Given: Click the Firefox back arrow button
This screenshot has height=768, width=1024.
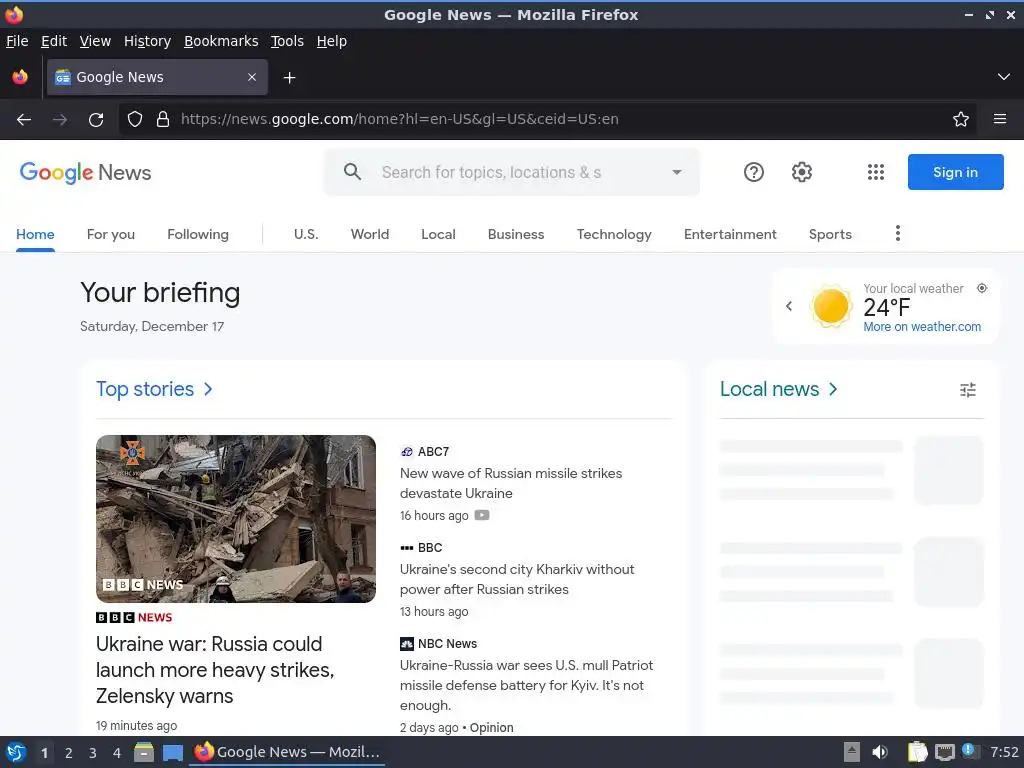Looking at the screenshot, I should pos(24,120).
